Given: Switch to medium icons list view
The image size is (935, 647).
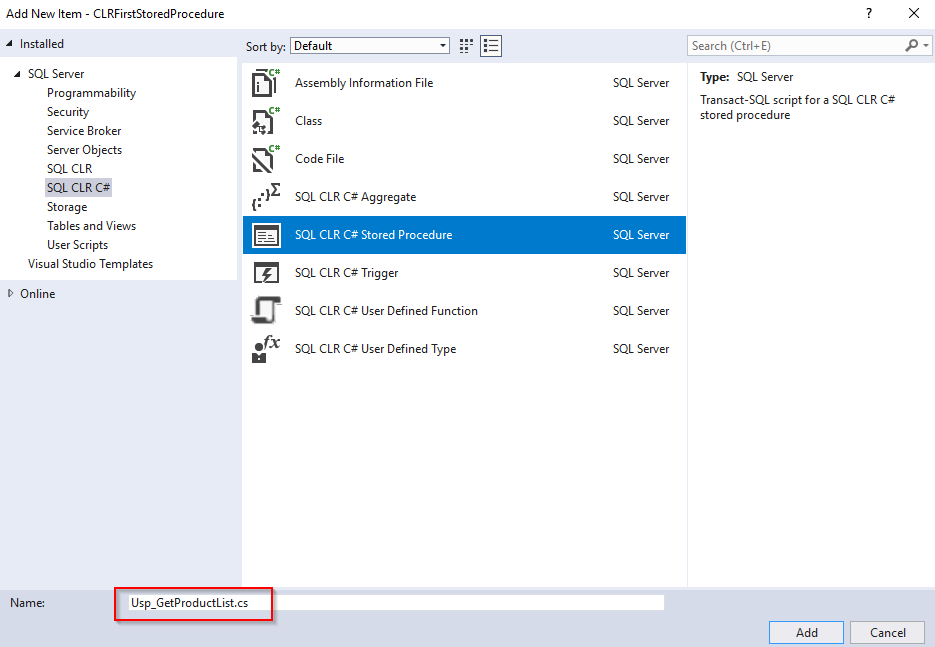Looking at the screenshot, I should [490, 46].
